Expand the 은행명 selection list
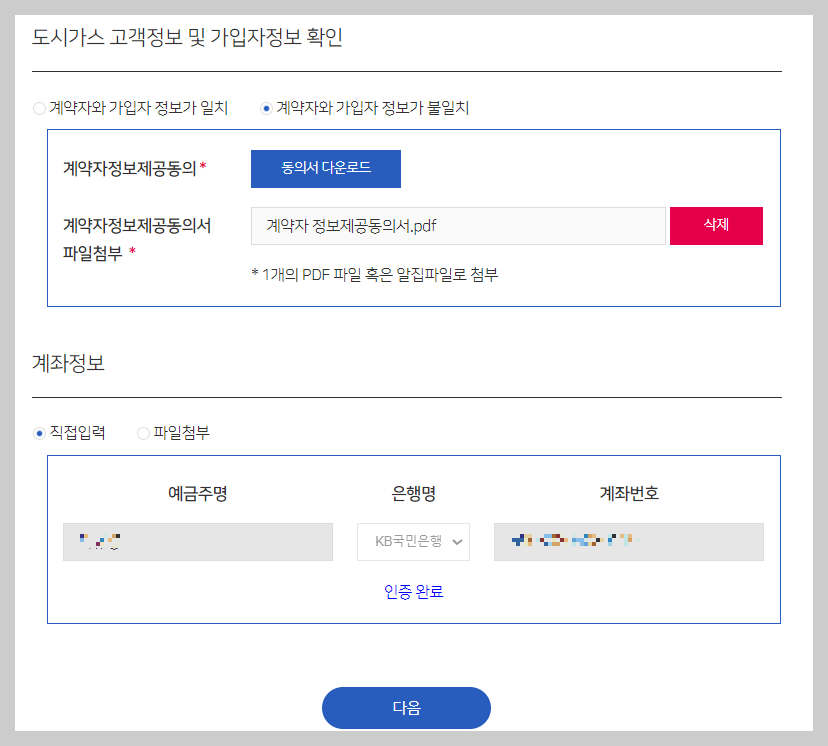Image resolution: width=828 pixels, height=746 pixels. pyautogui.click(x=413, y=541)
